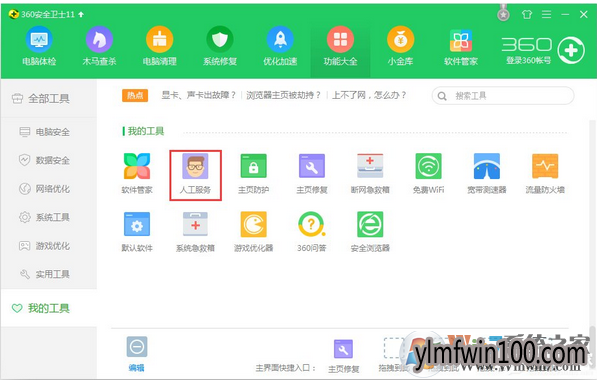Select the 功能大全 tab icon
The height and width of the screenshot is (380, 597).
click(x=340, y=39)
